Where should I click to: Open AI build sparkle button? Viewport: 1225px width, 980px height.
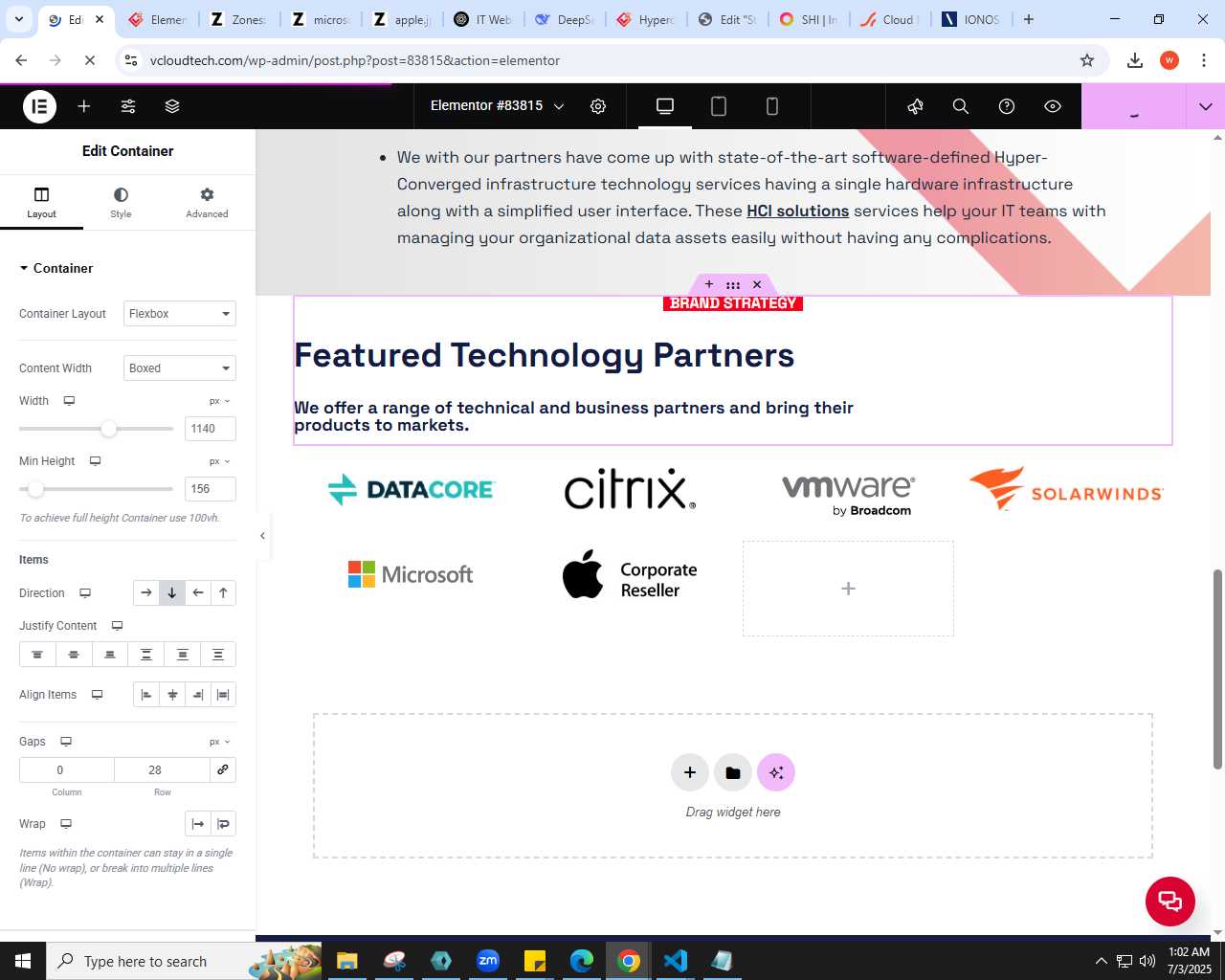pyautogui.click(x=776, y=772)
